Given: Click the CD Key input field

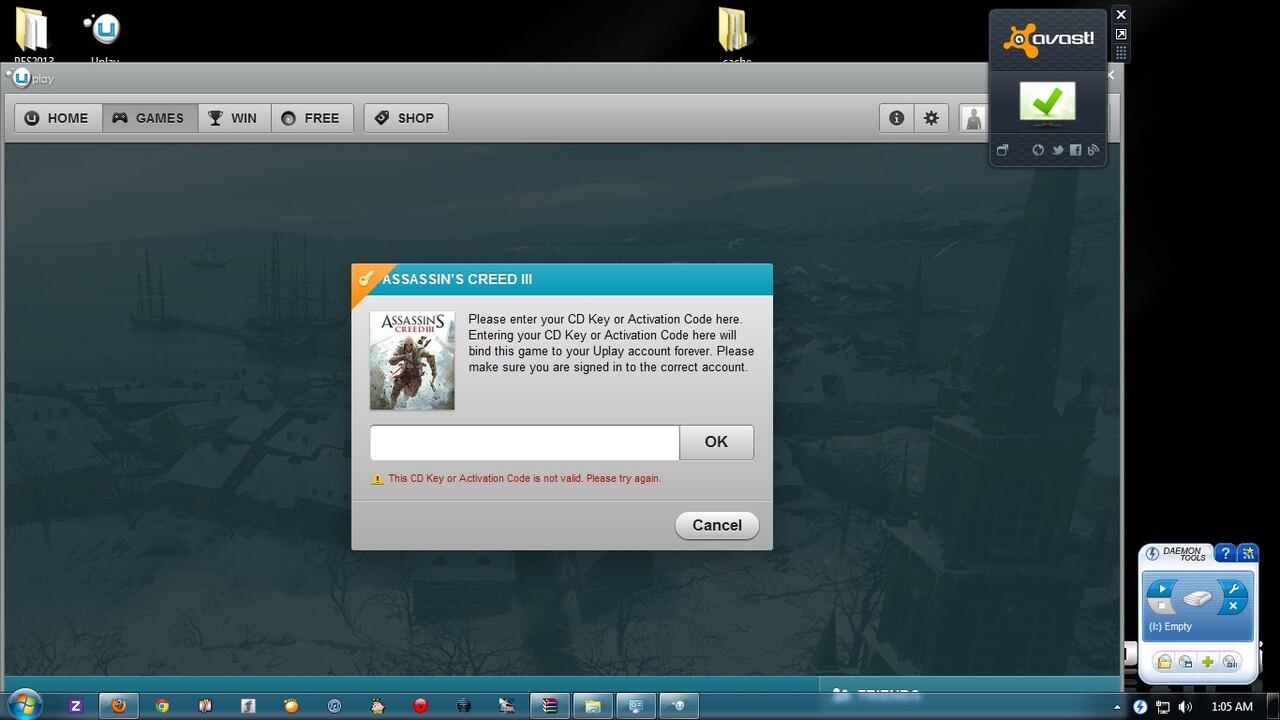Looking at the screenshot, I should pos(524,442).
